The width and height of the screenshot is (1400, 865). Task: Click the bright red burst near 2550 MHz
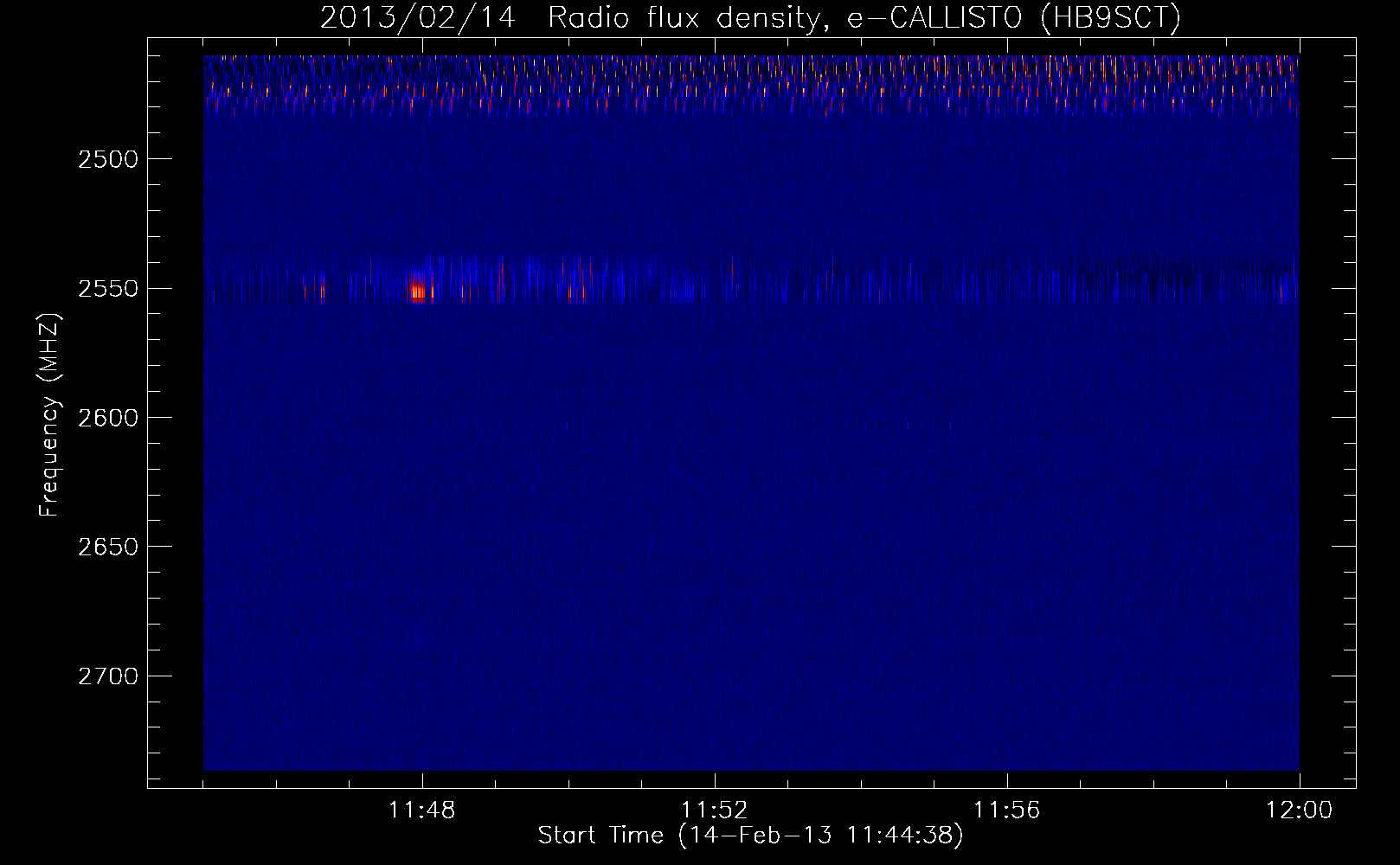click(419, 291)
